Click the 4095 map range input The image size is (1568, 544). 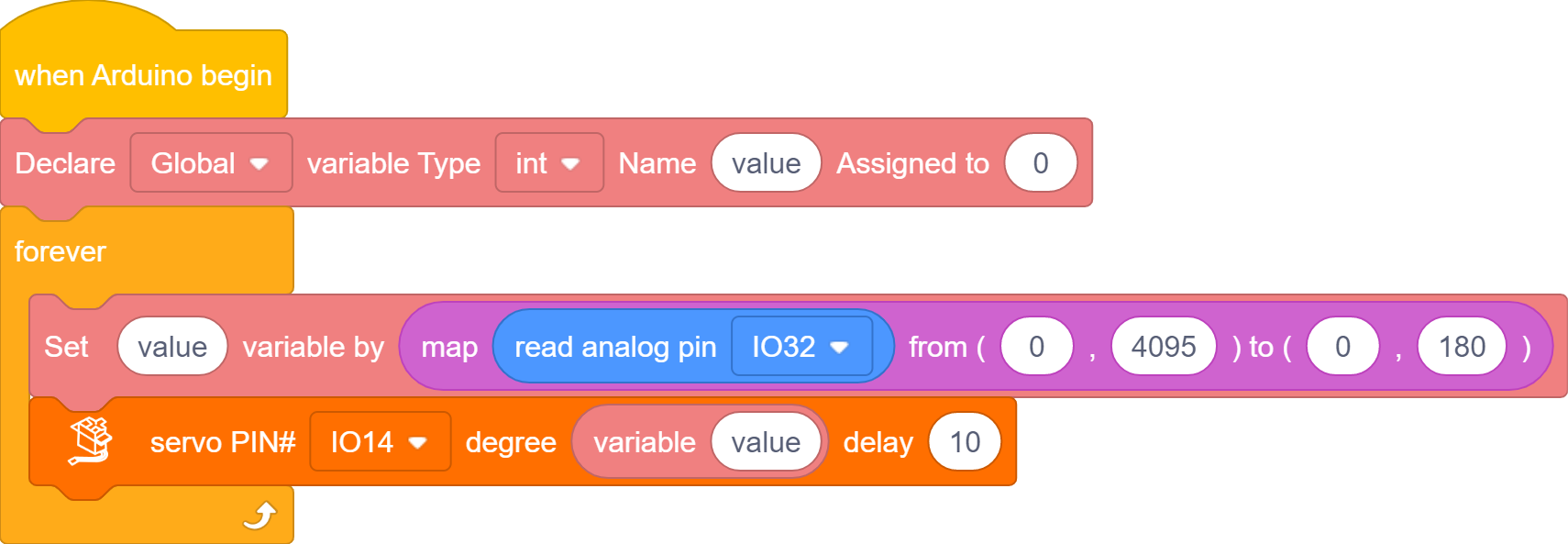coord(1164,346)
